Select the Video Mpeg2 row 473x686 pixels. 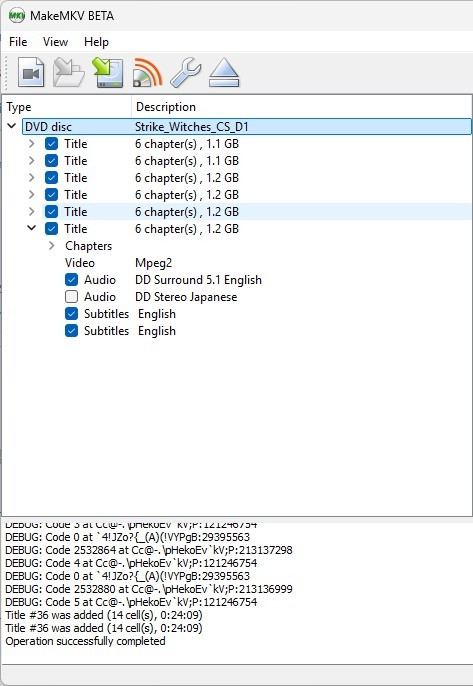coord(118,263)
